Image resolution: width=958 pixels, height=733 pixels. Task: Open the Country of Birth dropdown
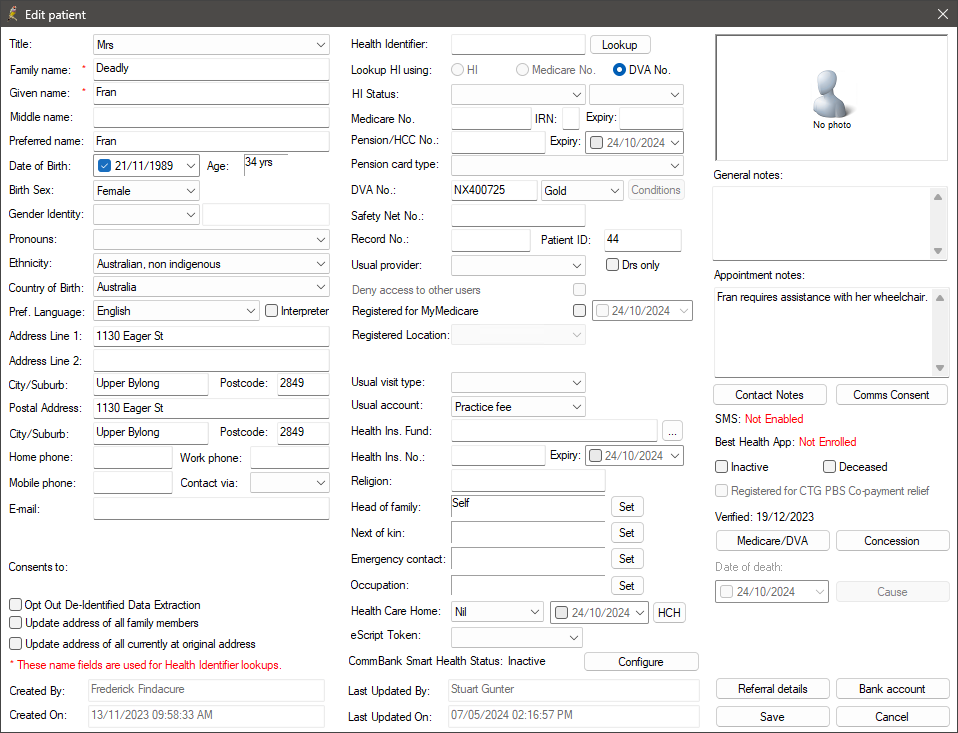click(x=211, y=287)
